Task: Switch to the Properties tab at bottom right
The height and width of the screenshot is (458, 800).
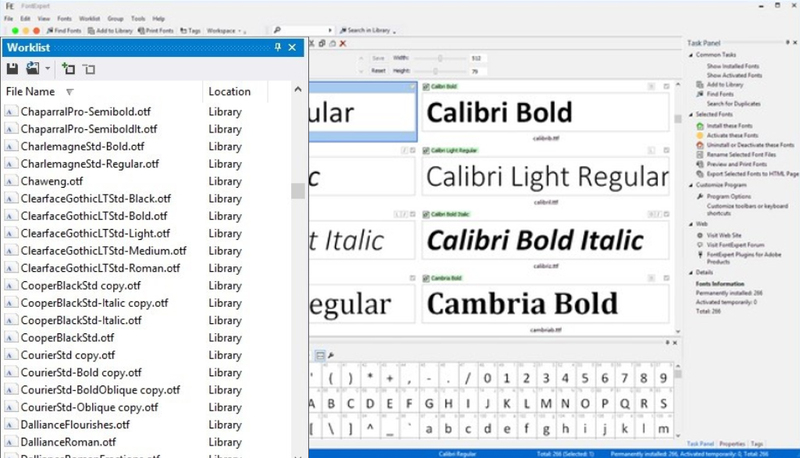Action: coord(732,444)
